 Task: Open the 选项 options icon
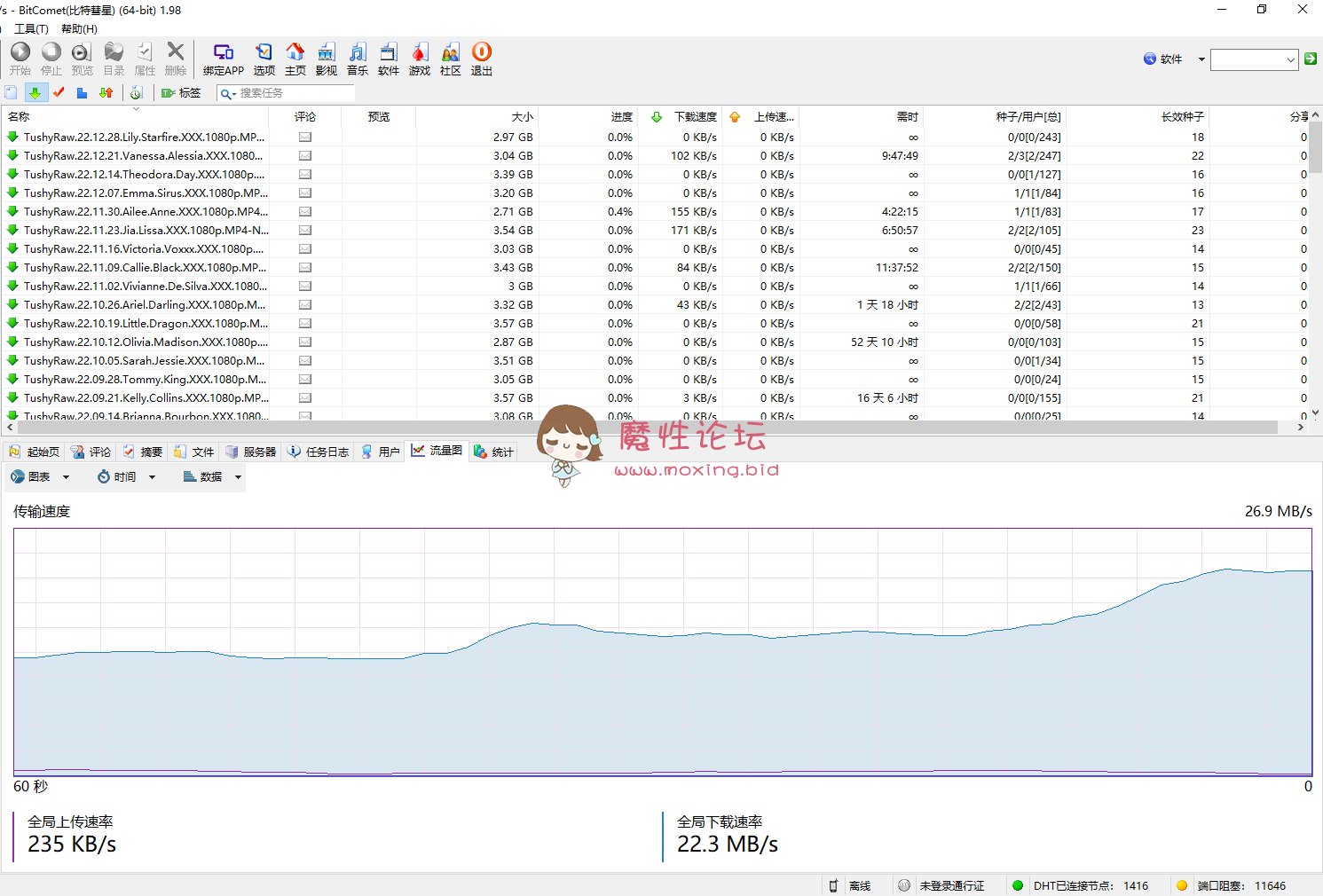[x=264, y=59]
